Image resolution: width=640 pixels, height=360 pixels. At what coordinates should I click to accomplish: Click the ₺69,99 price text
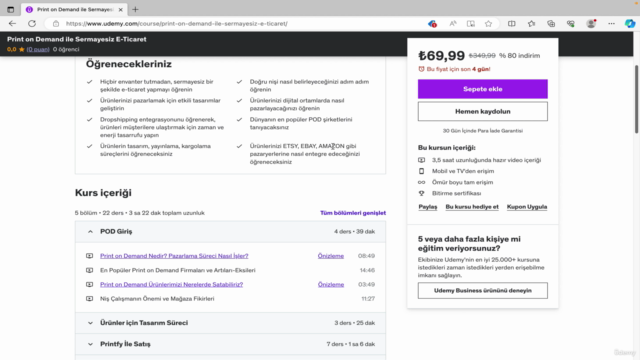point(441,56)
